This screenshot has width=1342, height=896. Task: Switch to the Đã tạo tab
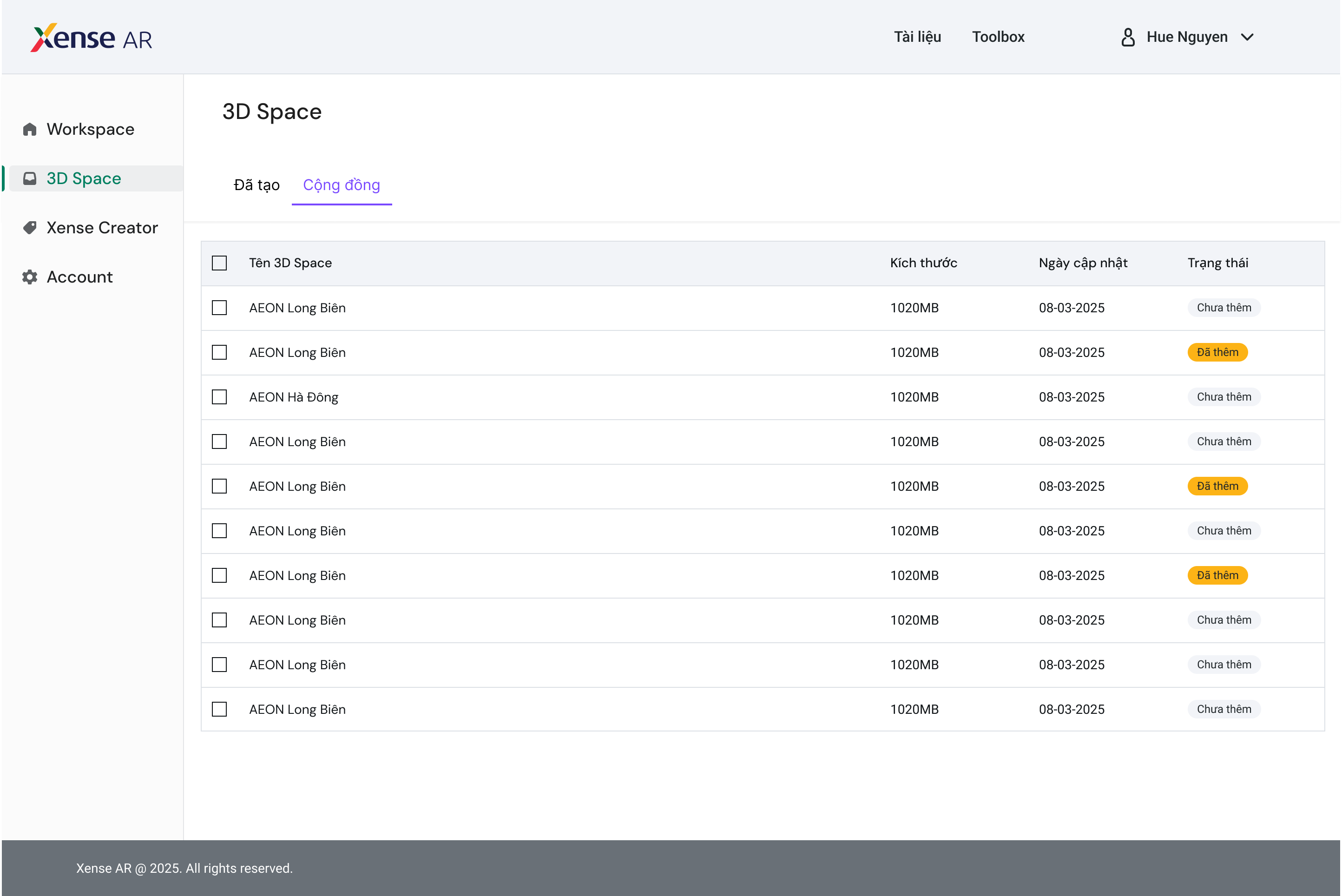coord(257,185)
